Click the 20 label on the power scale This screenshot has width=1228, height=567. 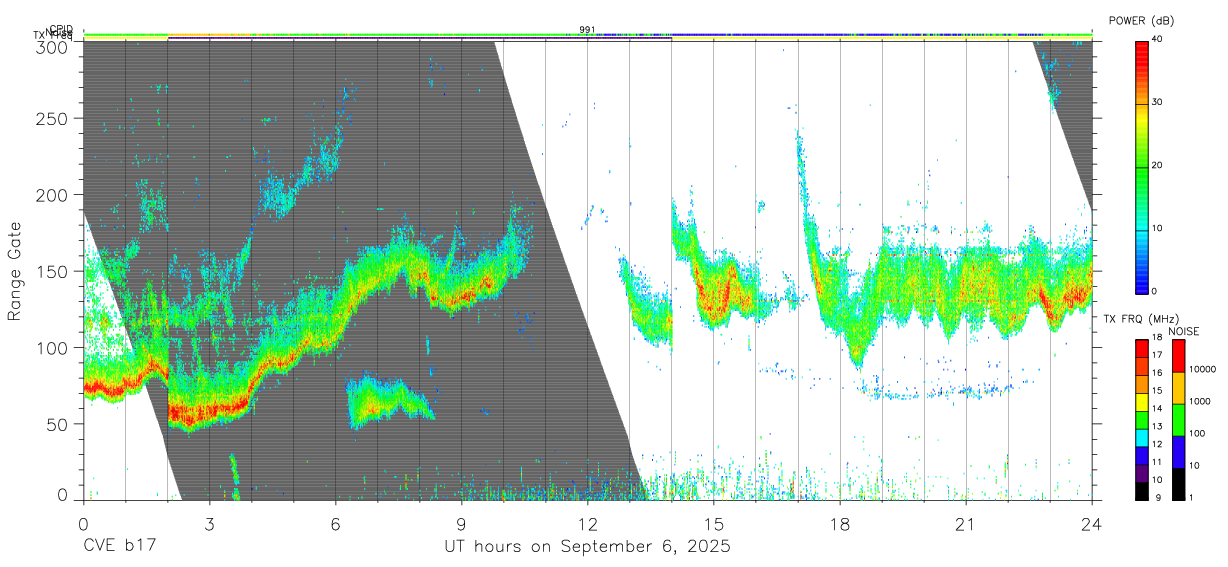[1158, 166]
